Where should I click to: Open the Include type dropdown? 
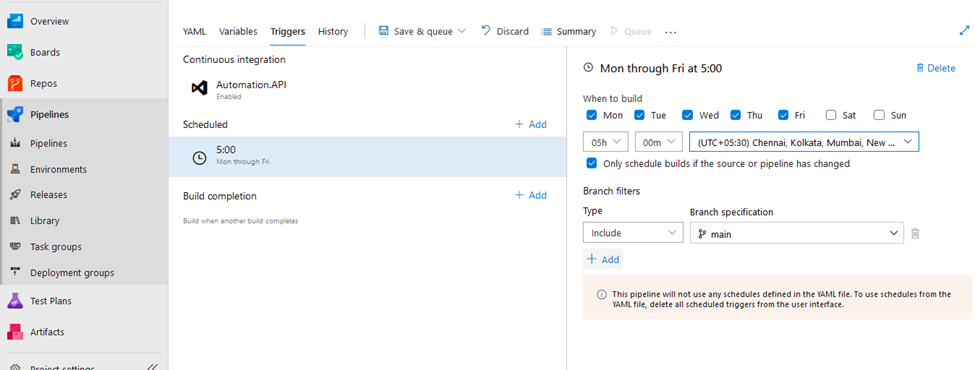[633, 233]
